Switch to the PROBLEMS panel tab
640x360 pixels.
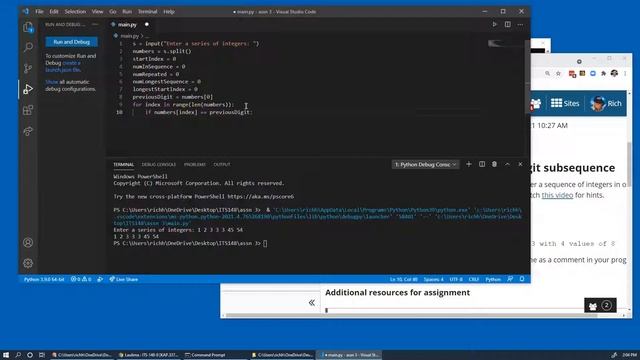point(195,164)
